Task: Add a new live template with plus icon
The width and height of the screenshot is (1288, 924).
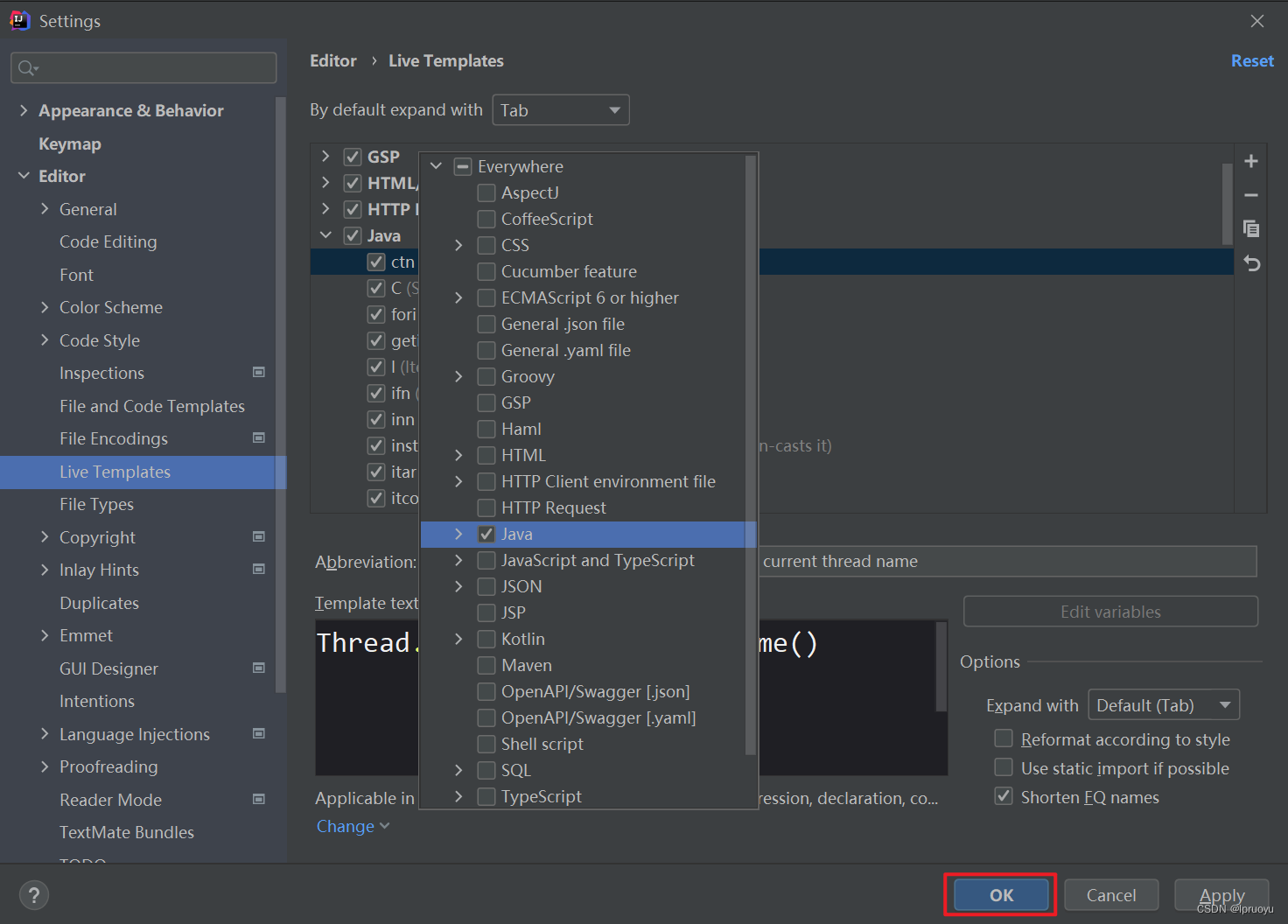Action: 1251,161
